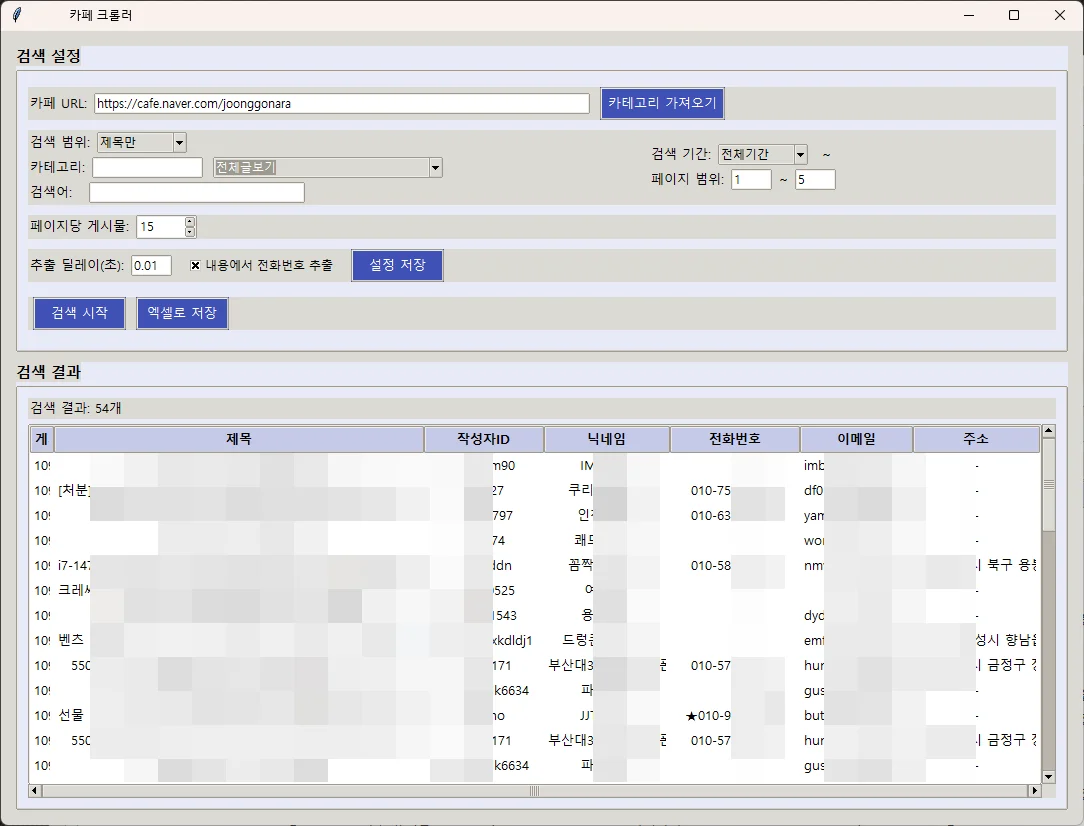Increase 페이지당 게시물 with up arrow

click(190, 222)
